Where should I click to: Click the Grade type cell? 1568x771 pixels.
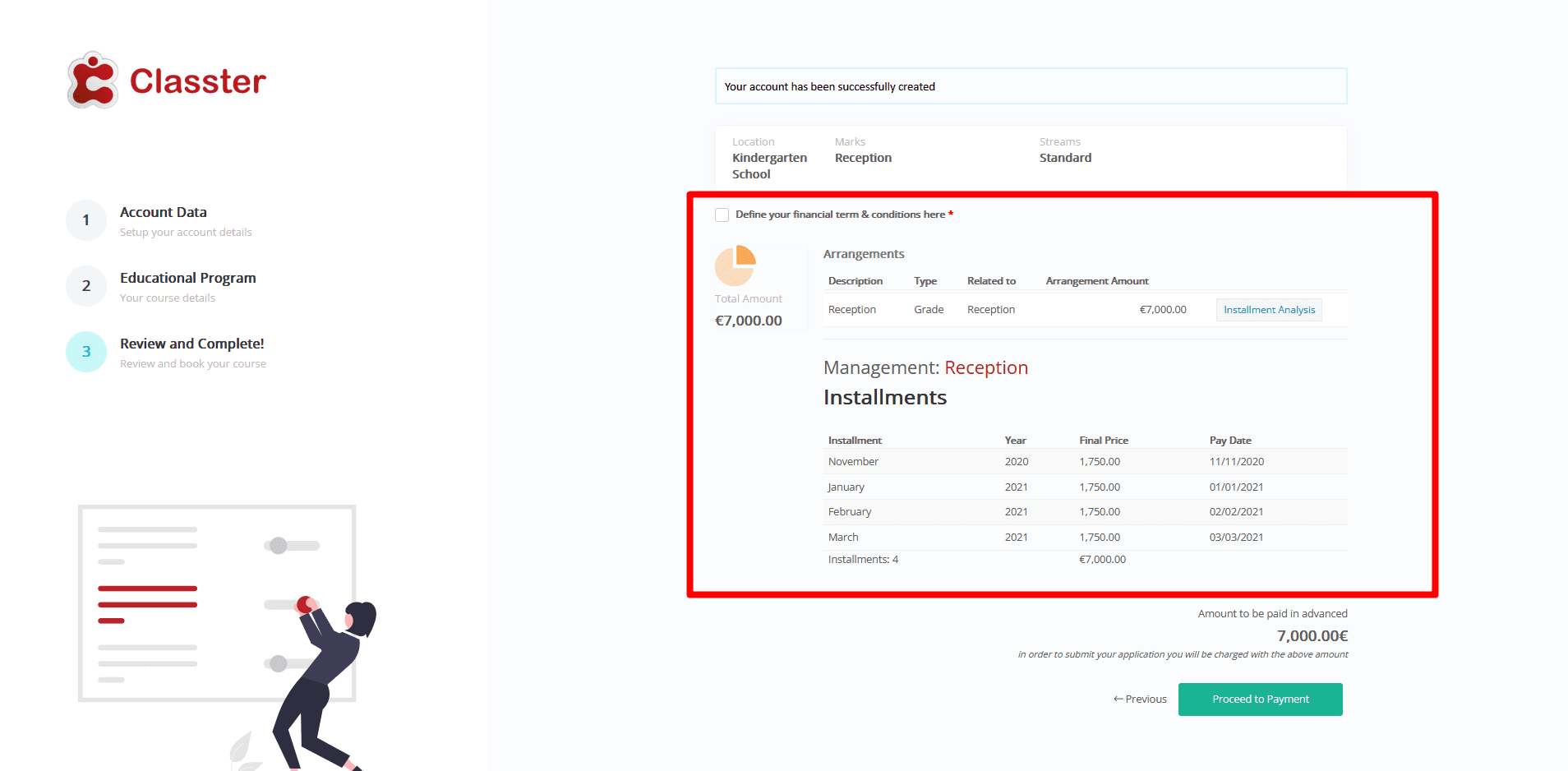coord(929,310)
